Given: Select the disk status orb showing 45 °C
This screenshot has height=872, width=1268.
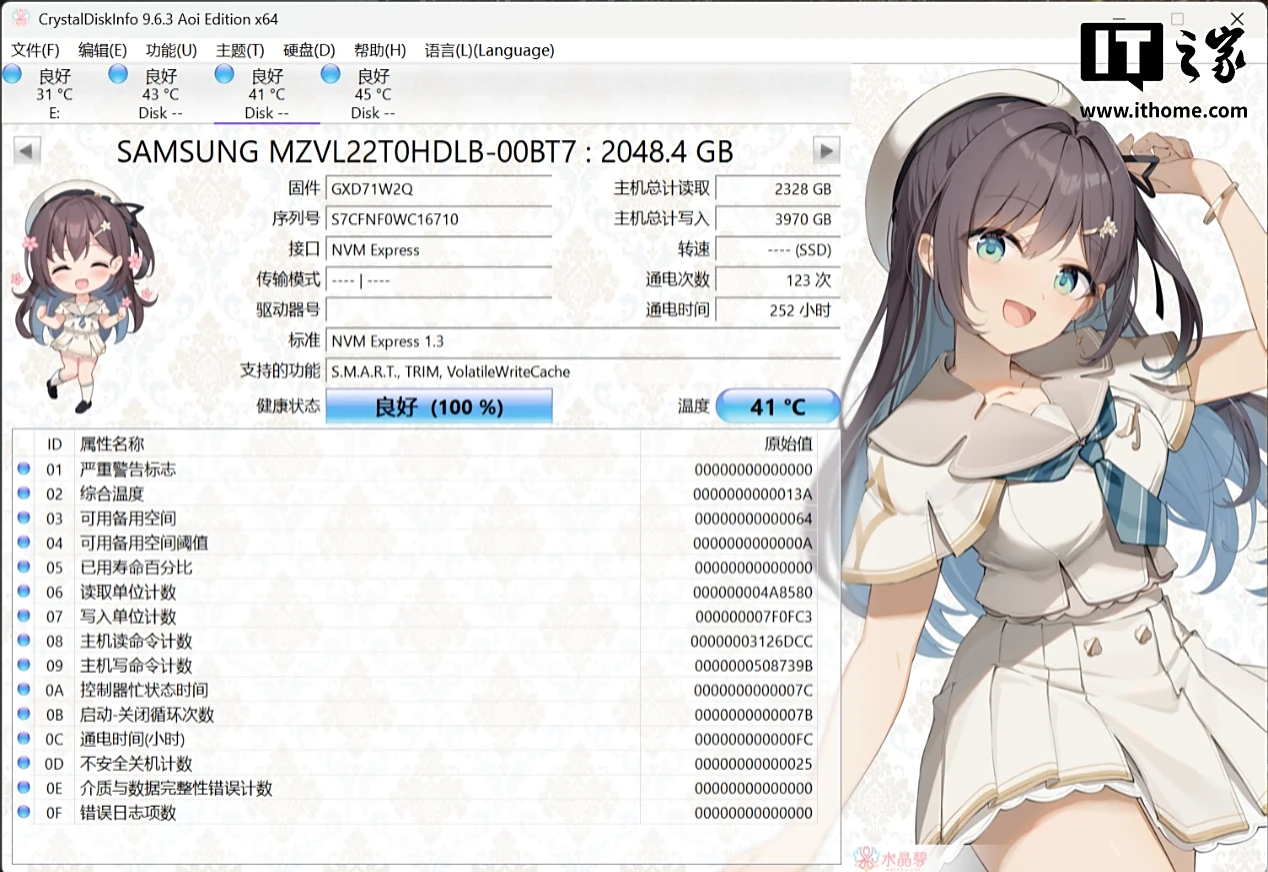Looking at the screenshot, I should click(331, 74).
